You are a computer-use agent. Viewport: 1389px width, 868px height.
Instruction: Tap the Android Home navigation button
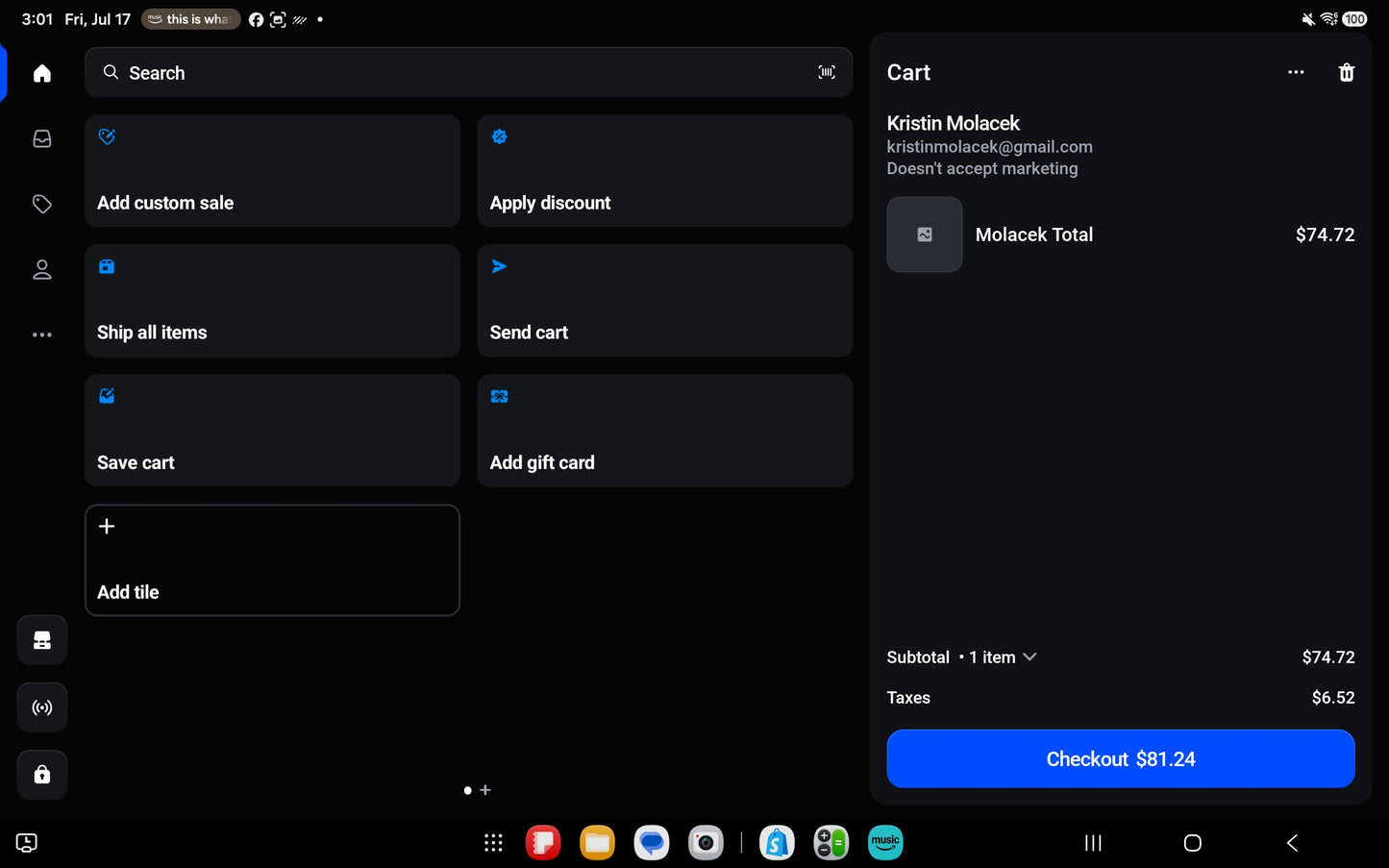click(1193, 843)
